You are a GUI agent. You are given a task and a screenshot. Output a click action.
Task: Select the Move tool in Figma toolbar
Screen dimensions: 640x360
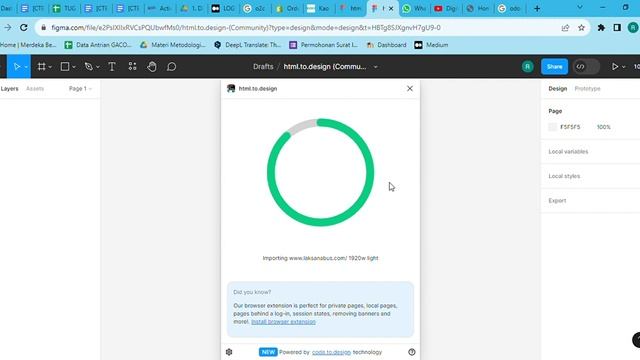click(x=17, y=67)
